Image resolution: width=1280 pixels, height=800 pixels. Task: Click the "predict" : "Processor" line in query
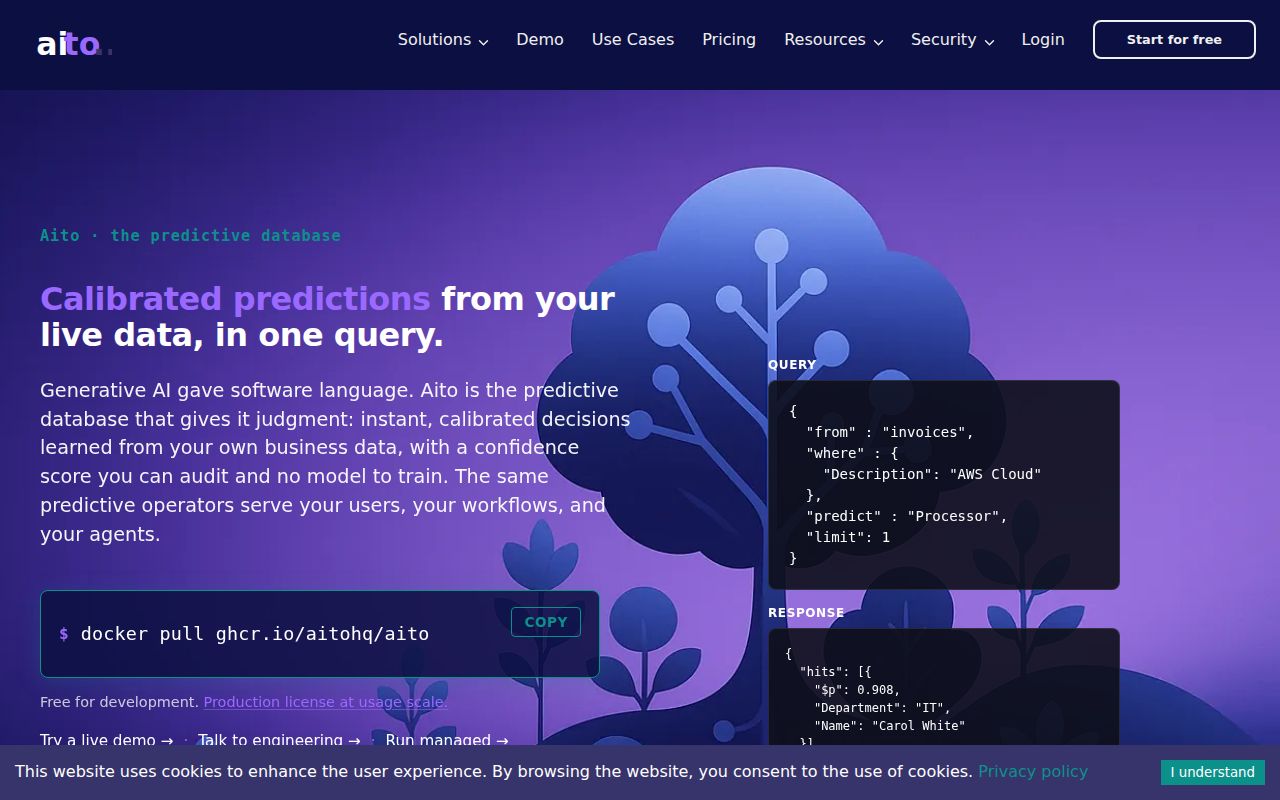click(907, 516)
